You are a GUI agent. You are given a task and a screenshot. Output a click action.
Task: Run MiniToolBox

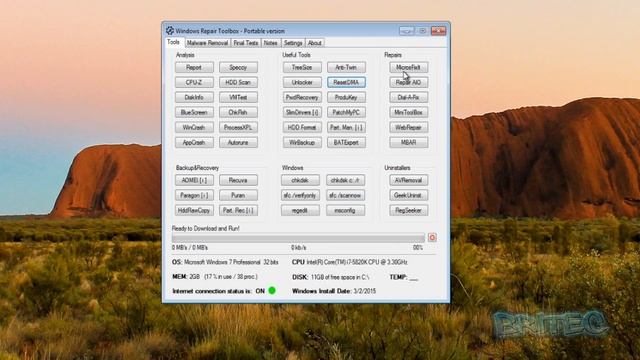(409, 112)
